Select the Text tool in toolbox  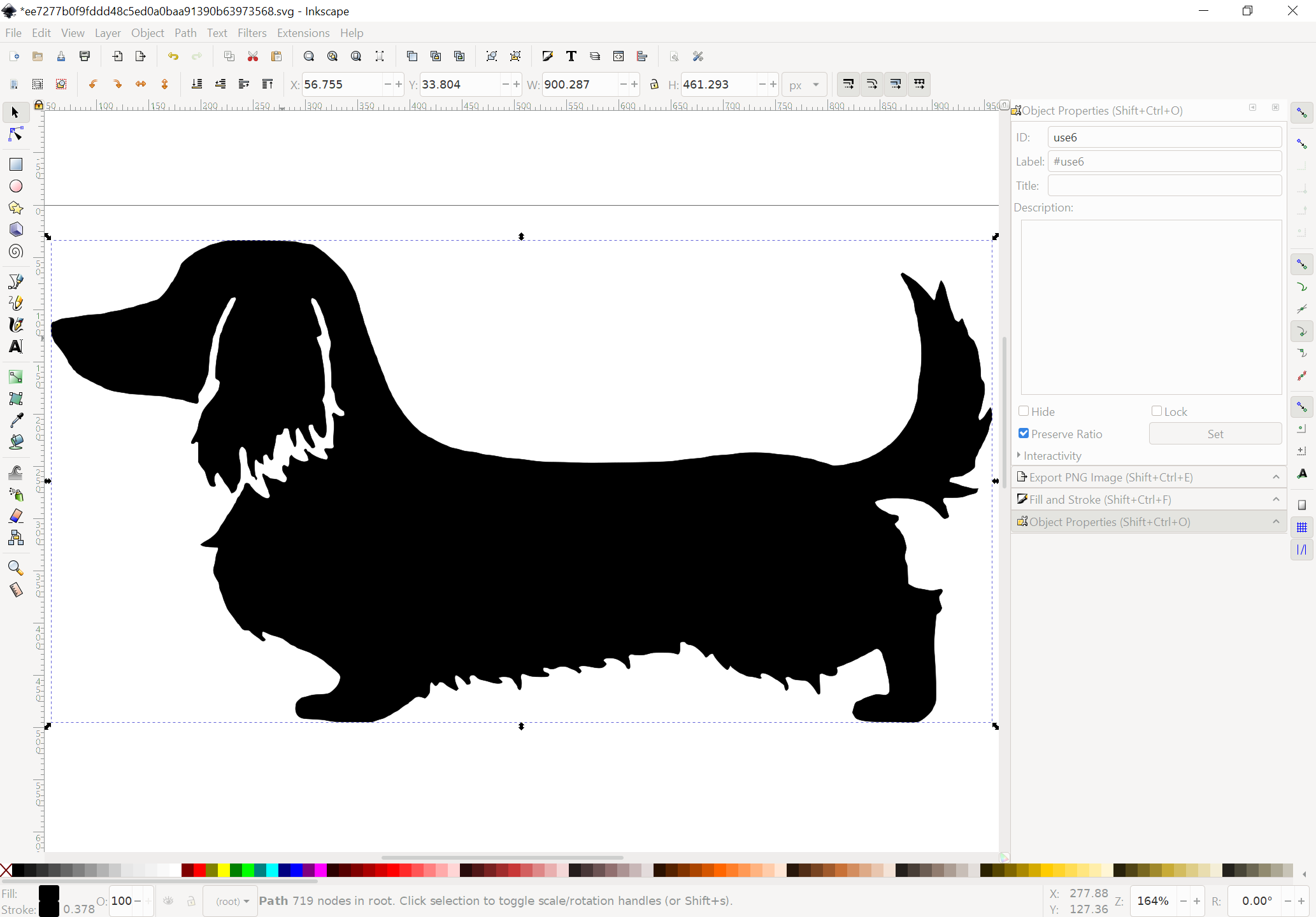[16, 346]
